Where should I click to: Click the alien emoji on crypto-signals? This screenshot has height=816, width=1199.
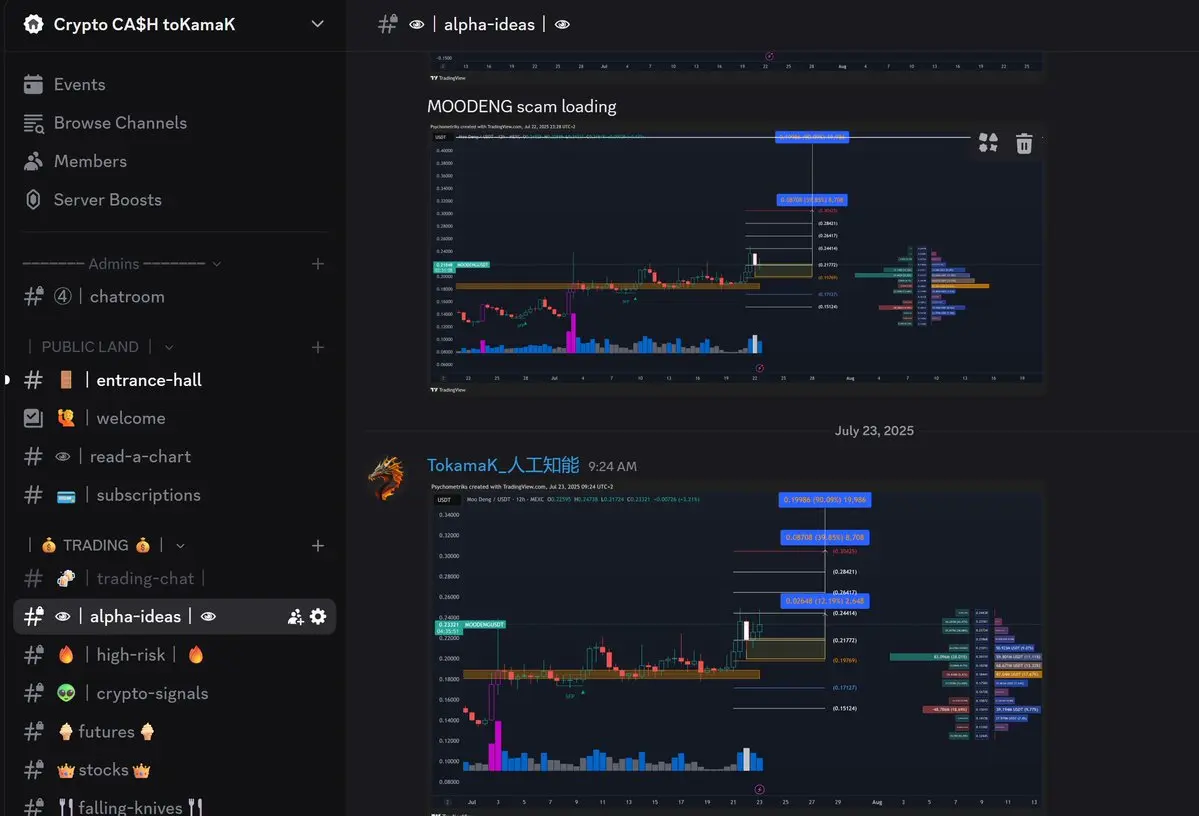tap(66, 693)
